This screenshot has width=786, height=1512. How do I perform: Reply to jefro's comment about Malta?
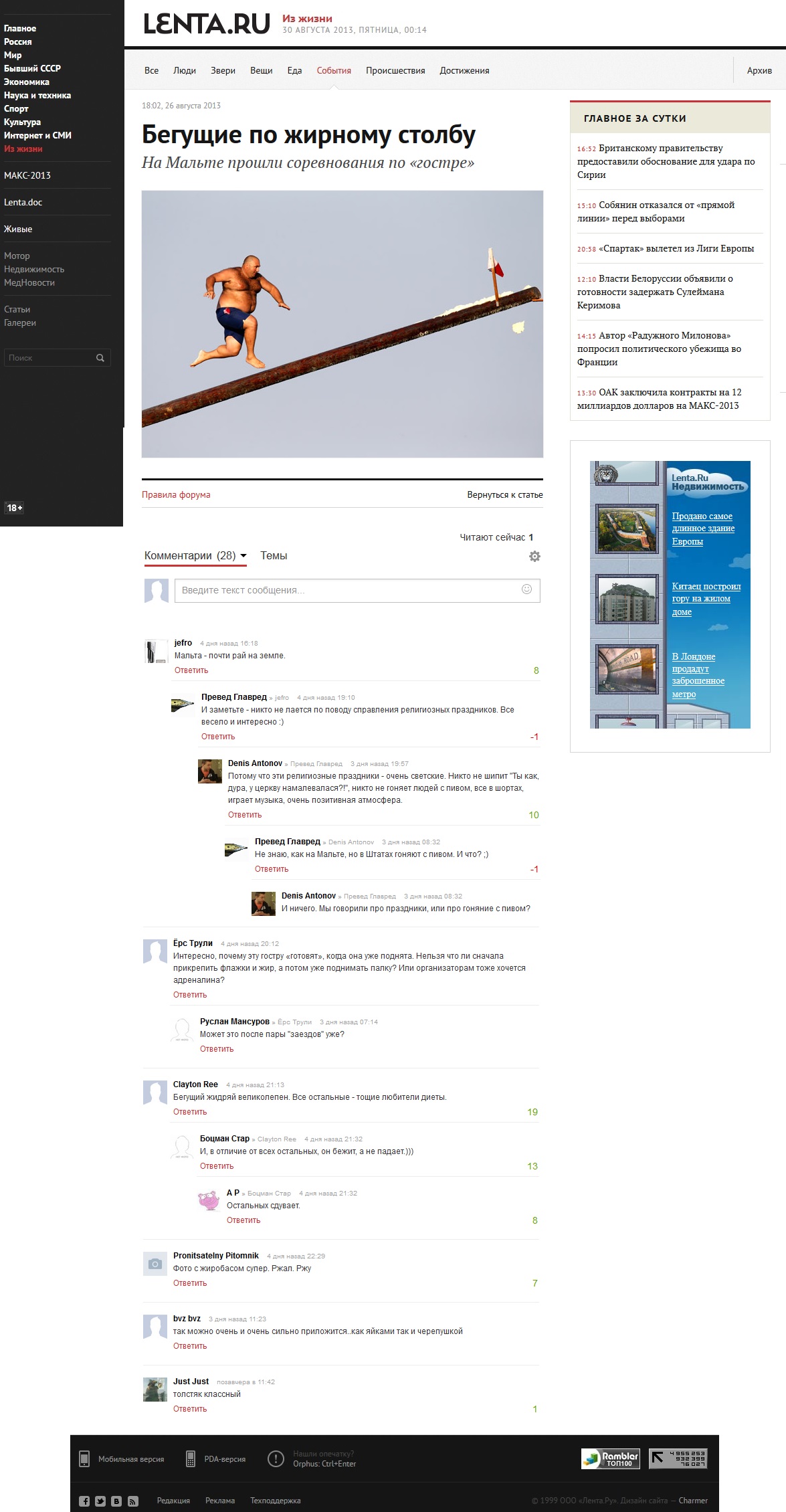tap(191, 670)
